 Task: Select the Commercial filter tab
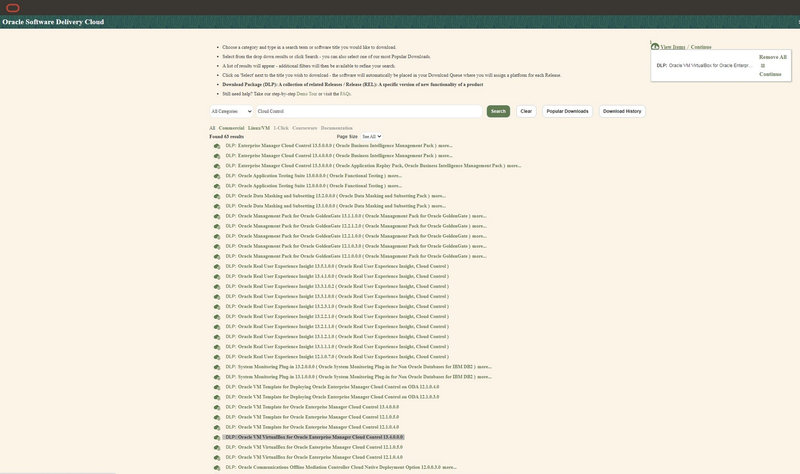click(x=232, y=128)
